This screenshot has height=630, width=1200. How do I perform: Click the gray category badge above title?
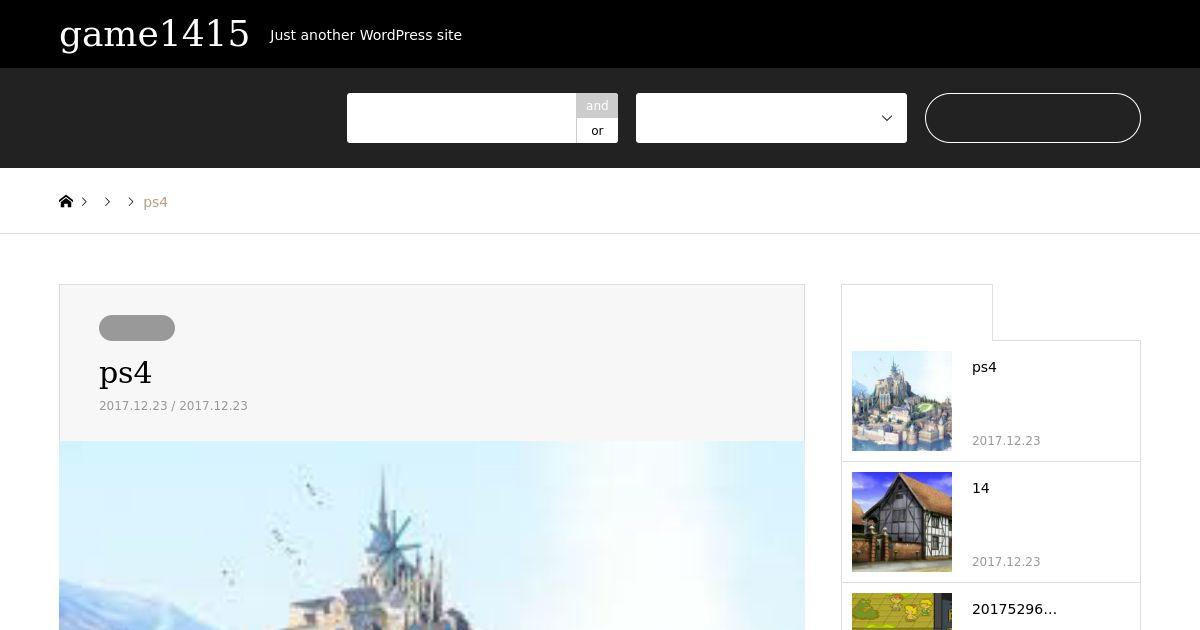tap(137, 328)
